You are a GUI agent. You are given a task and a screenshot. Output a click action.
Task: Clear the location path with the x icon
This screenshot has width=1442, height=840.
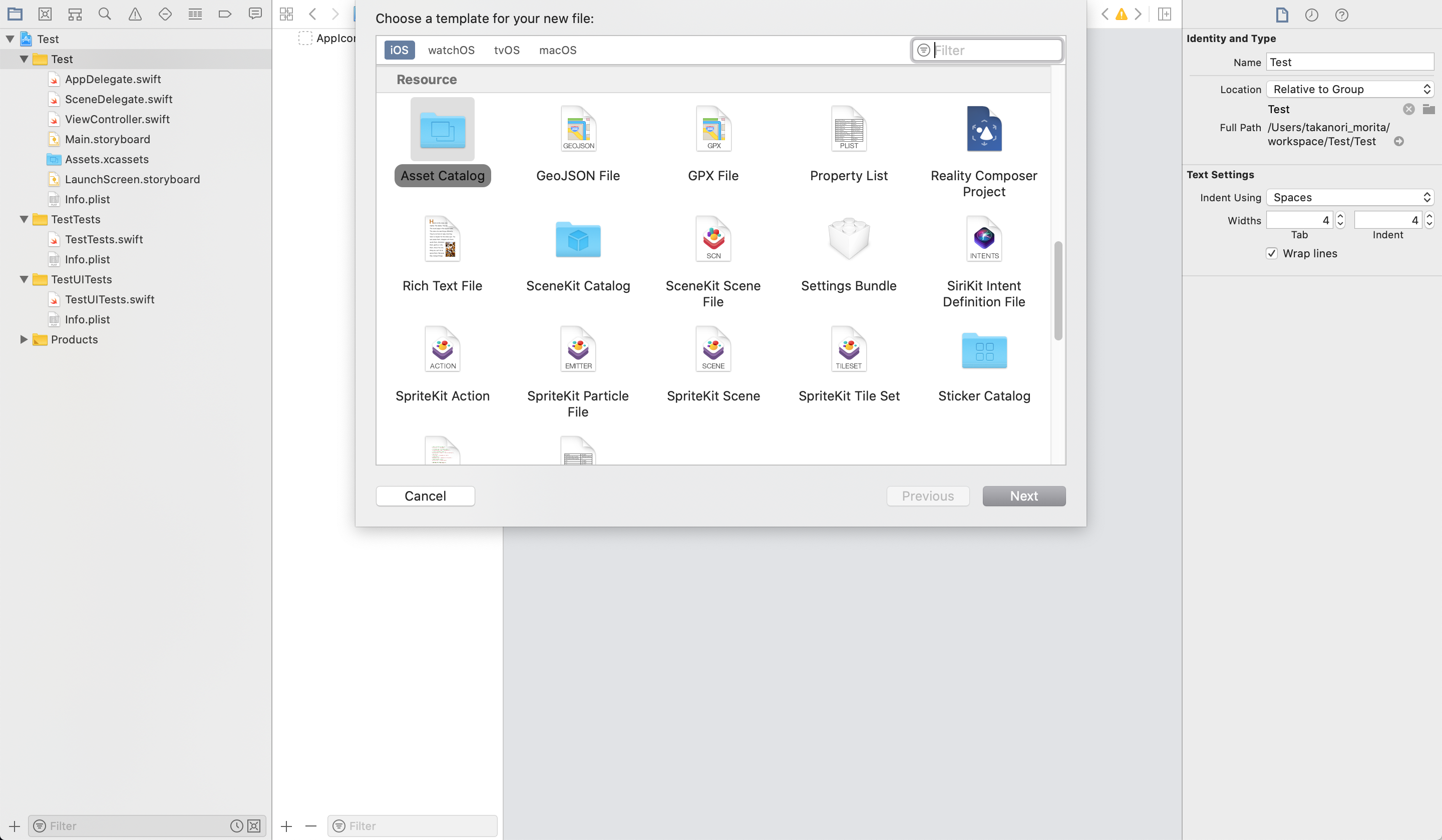coord(1408,109)
